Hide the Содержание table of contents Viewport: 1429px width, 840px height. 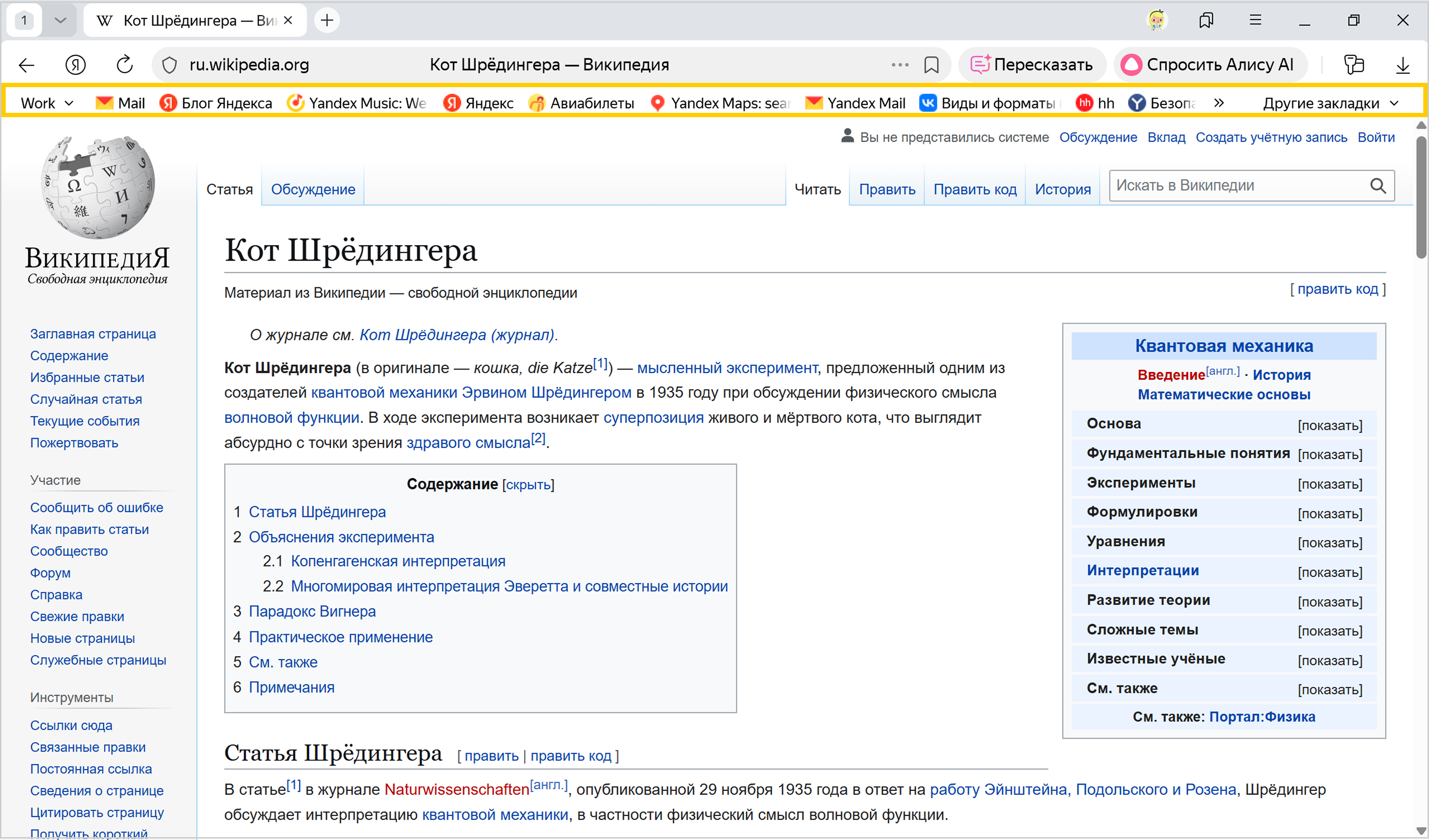click(528, 485)
